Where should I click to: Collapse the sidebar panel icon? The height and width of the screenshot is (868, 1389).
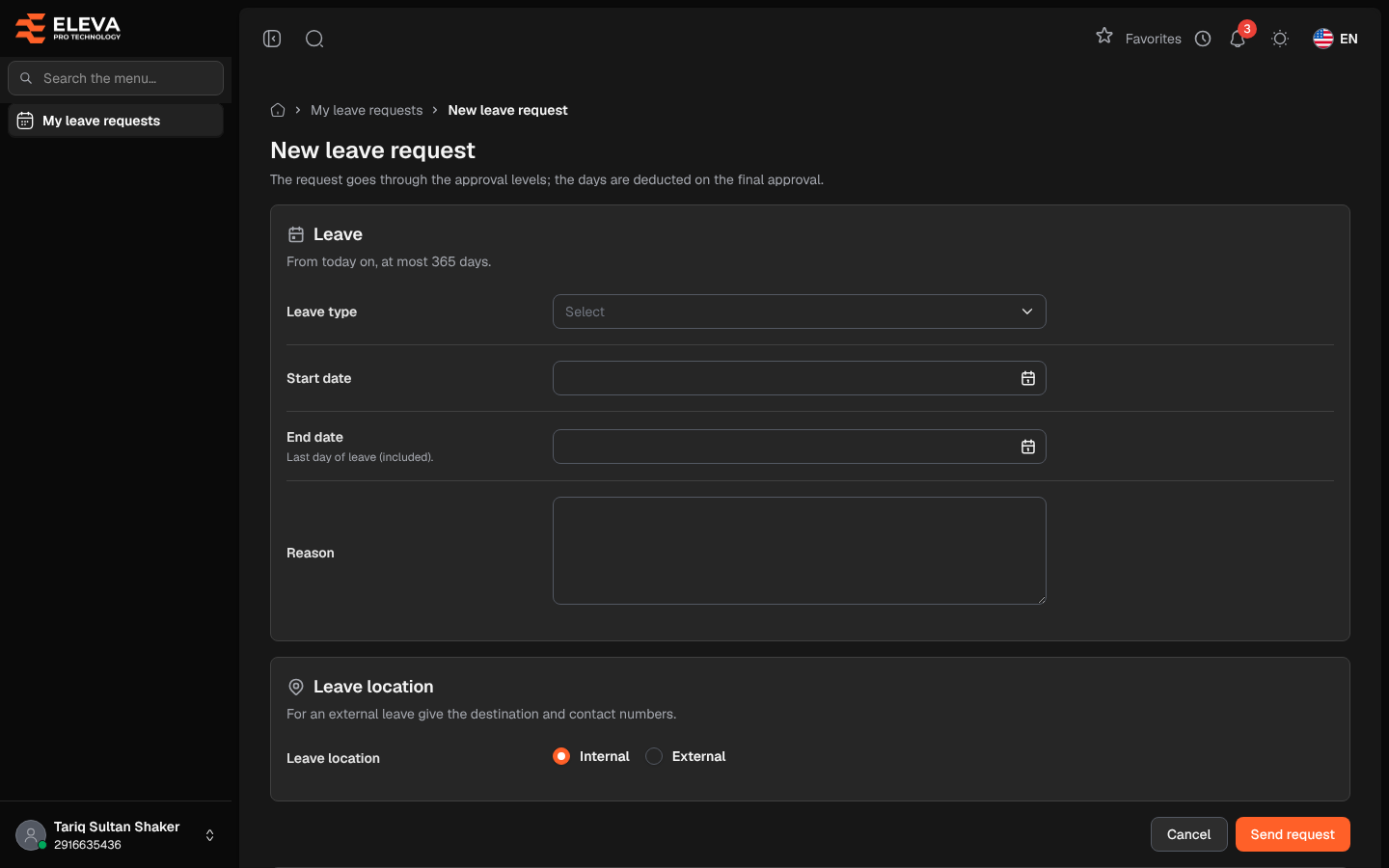(x=272, y=39)
